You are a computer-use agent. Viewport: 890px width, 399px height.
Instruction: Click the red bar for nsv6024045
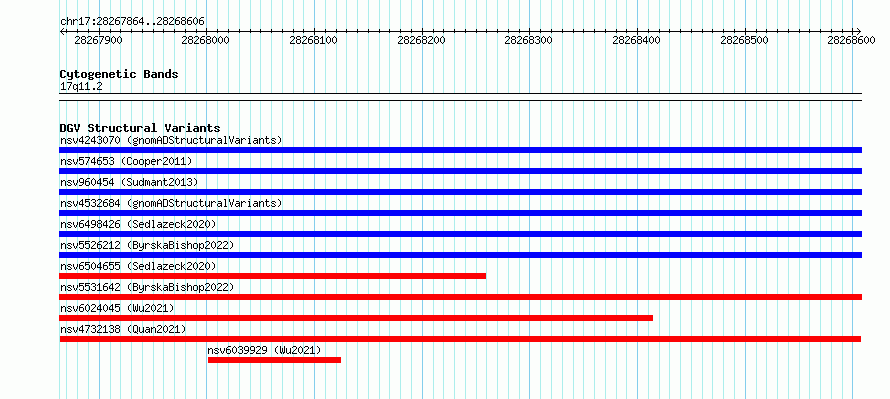[356, 318]
